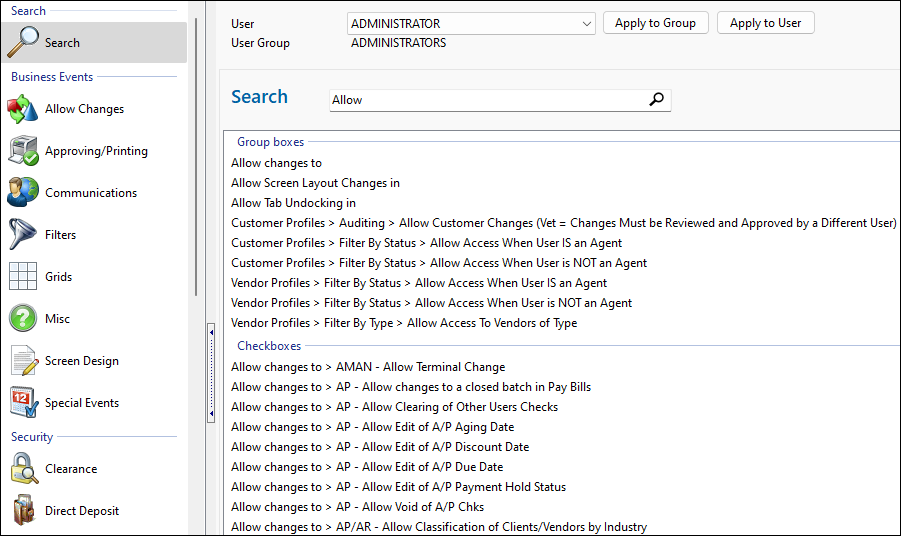Click the sidebar vertical scrollbar
The image size is (901, 536).
click(x=196, y=150)
